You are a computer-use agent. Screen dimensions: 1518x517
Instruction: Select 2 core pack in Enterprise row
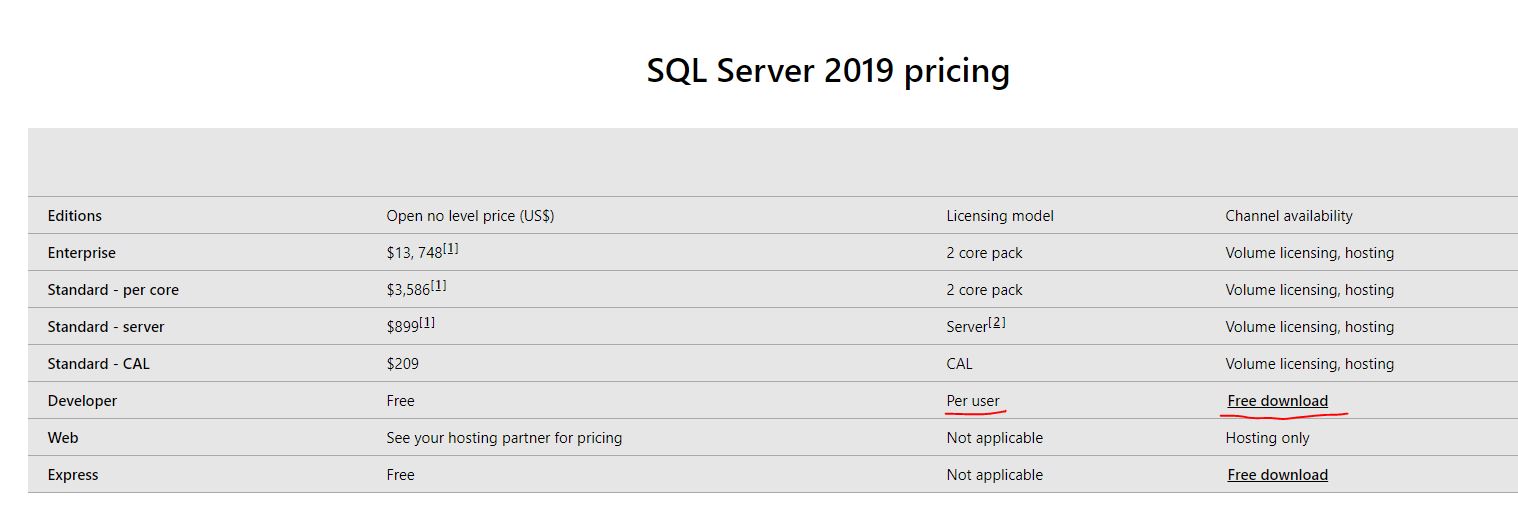(x=984, y=253)
